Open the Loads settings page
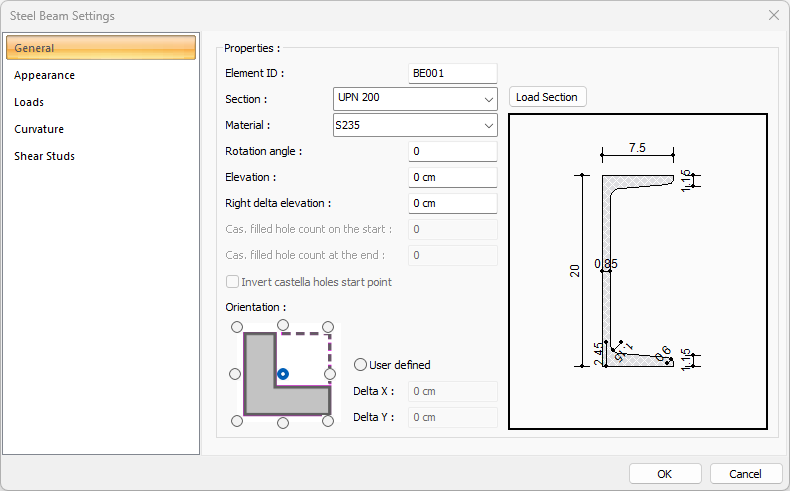 pyautogui.click(x=29, y=102)
